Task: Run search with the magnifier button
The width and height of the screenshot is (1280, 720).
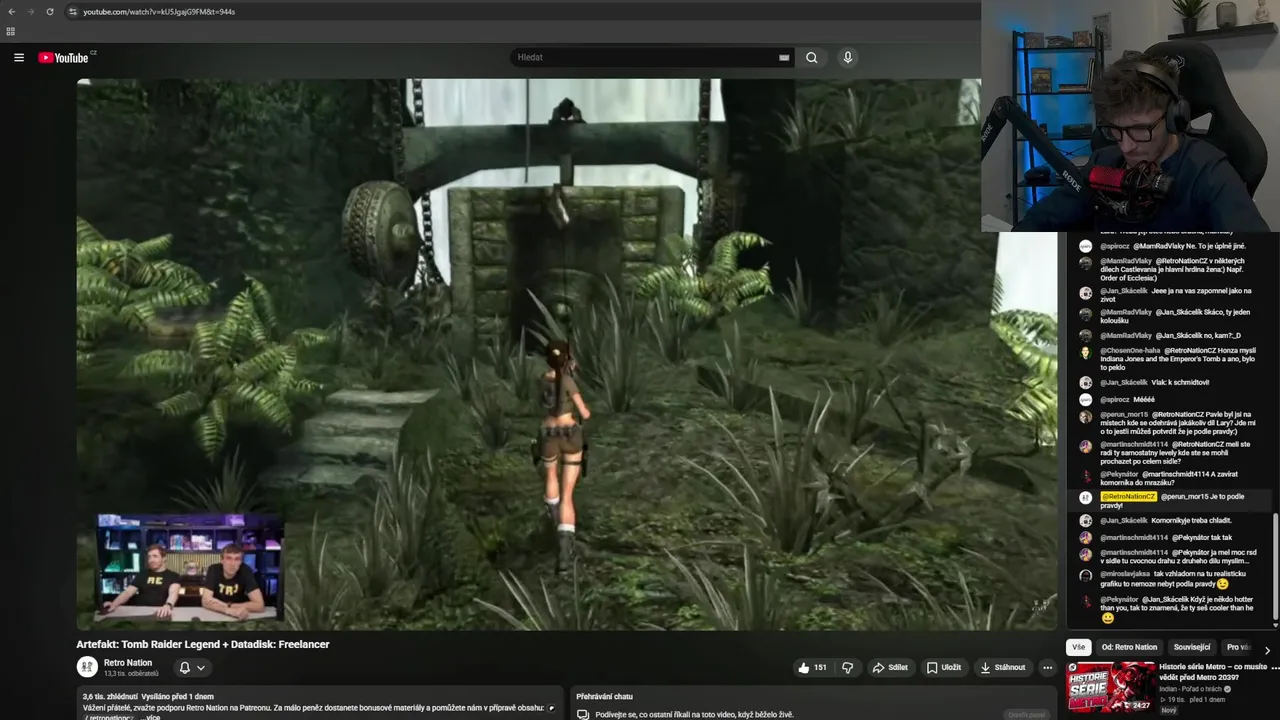Action: point(811,57)
